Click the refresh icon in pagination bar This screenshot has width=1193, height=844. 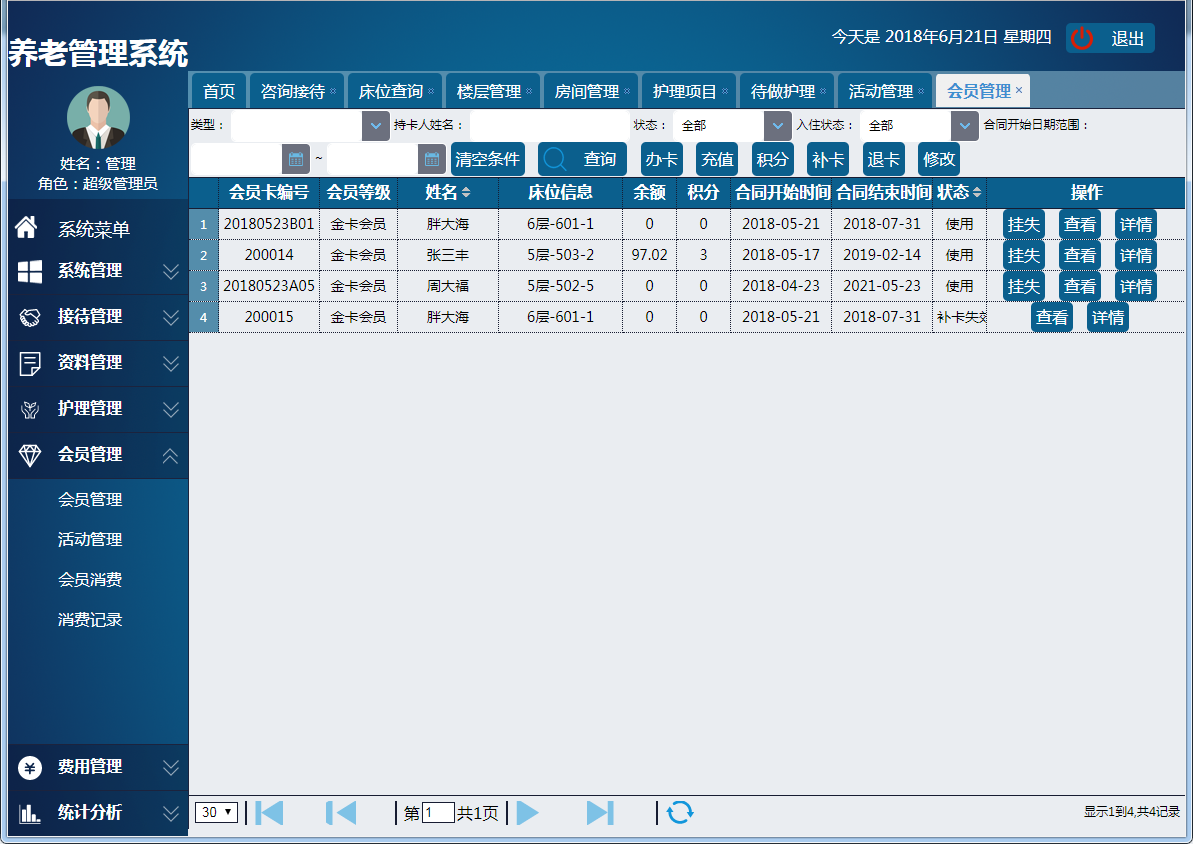click(x=680, y=813)
